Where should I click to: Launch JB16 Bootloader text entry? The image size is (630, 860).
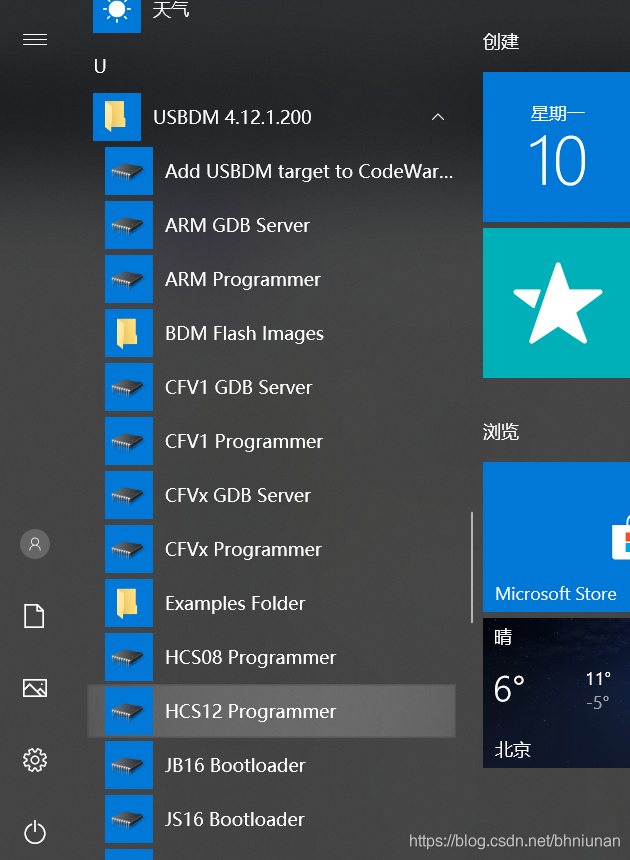(x=235, y=766)
